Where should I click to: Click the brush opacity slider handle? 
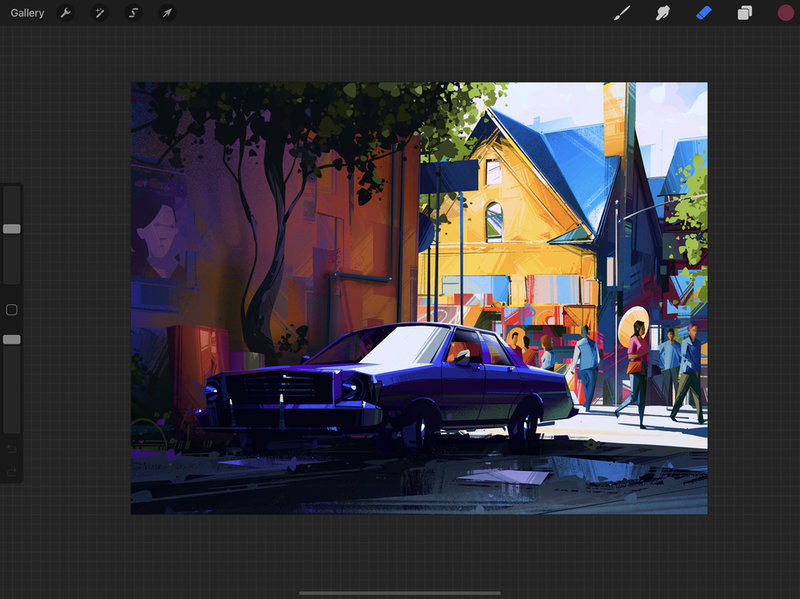coord(12,340)
